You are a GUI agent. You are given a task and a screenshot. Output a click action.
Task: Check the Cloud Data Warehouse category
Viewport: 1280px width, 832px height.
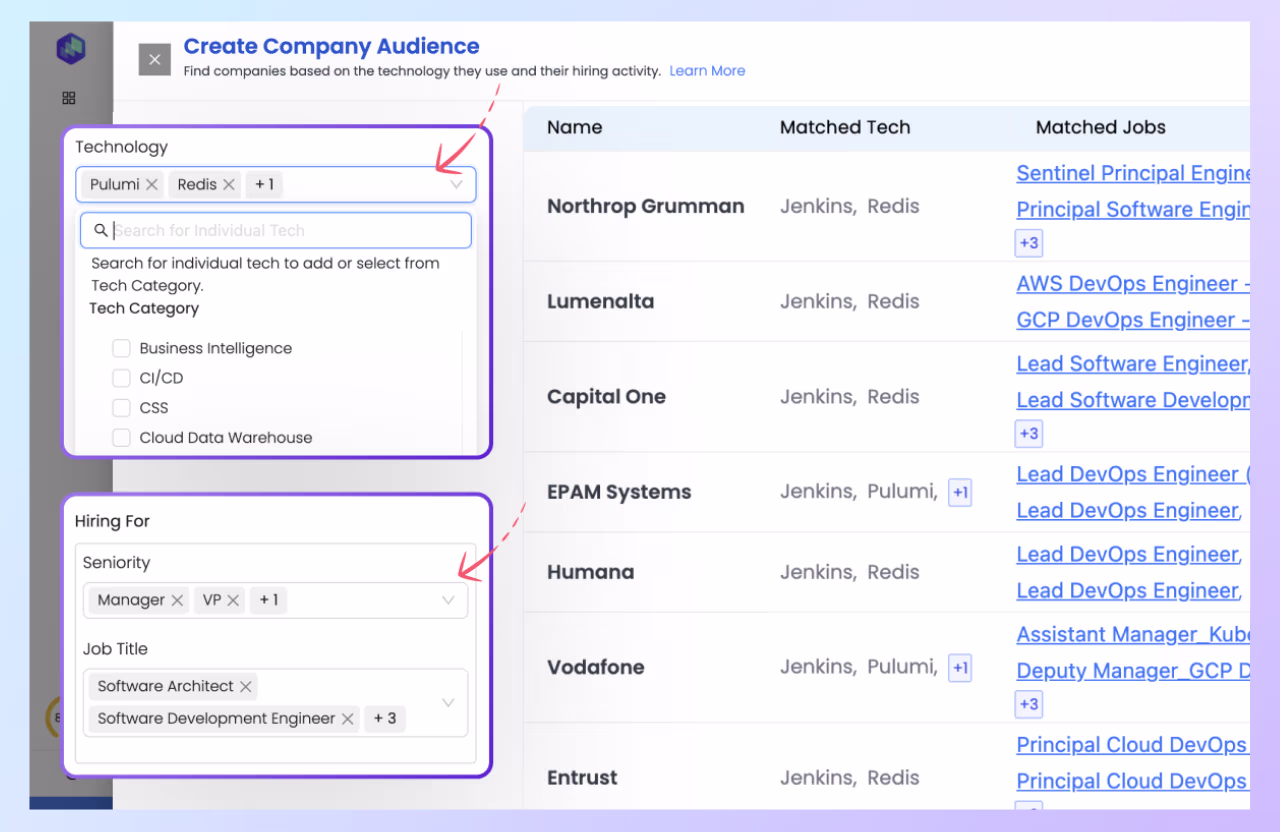[121, 437]
